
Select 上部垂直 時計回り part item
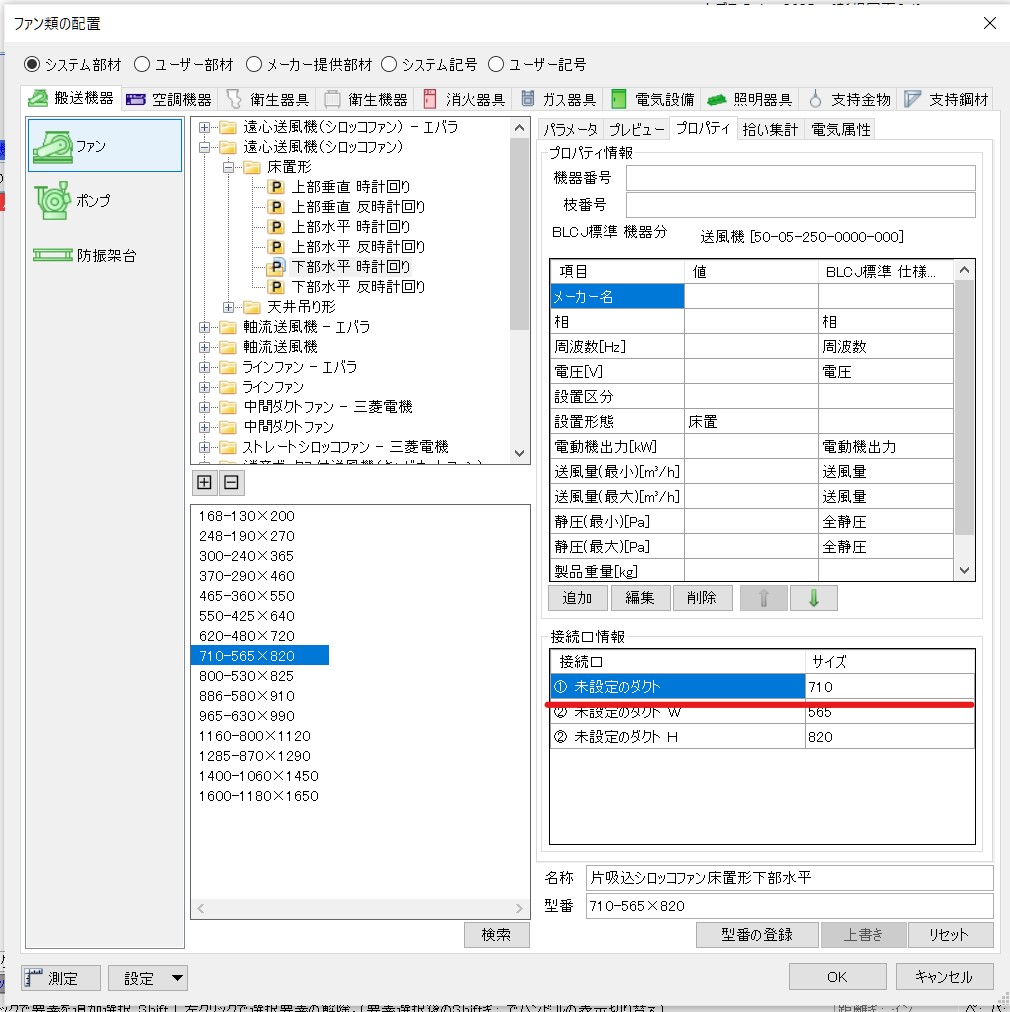point(350,187)
